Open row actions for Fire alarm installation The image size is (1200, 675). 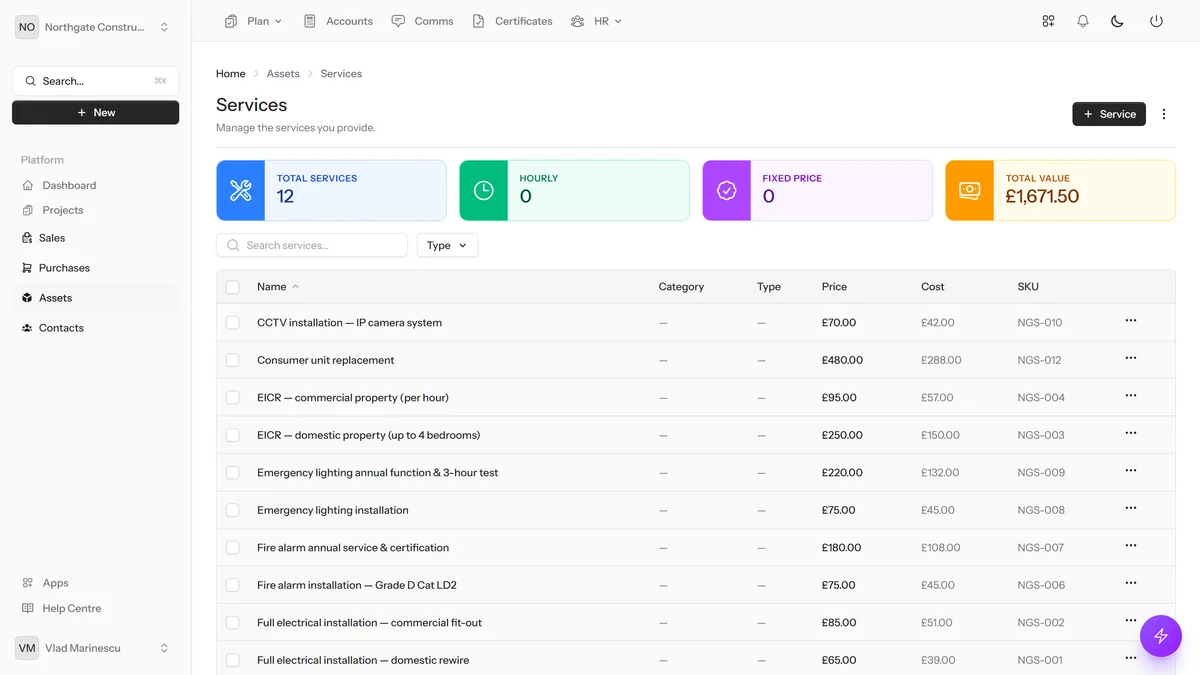[1131, 583]
